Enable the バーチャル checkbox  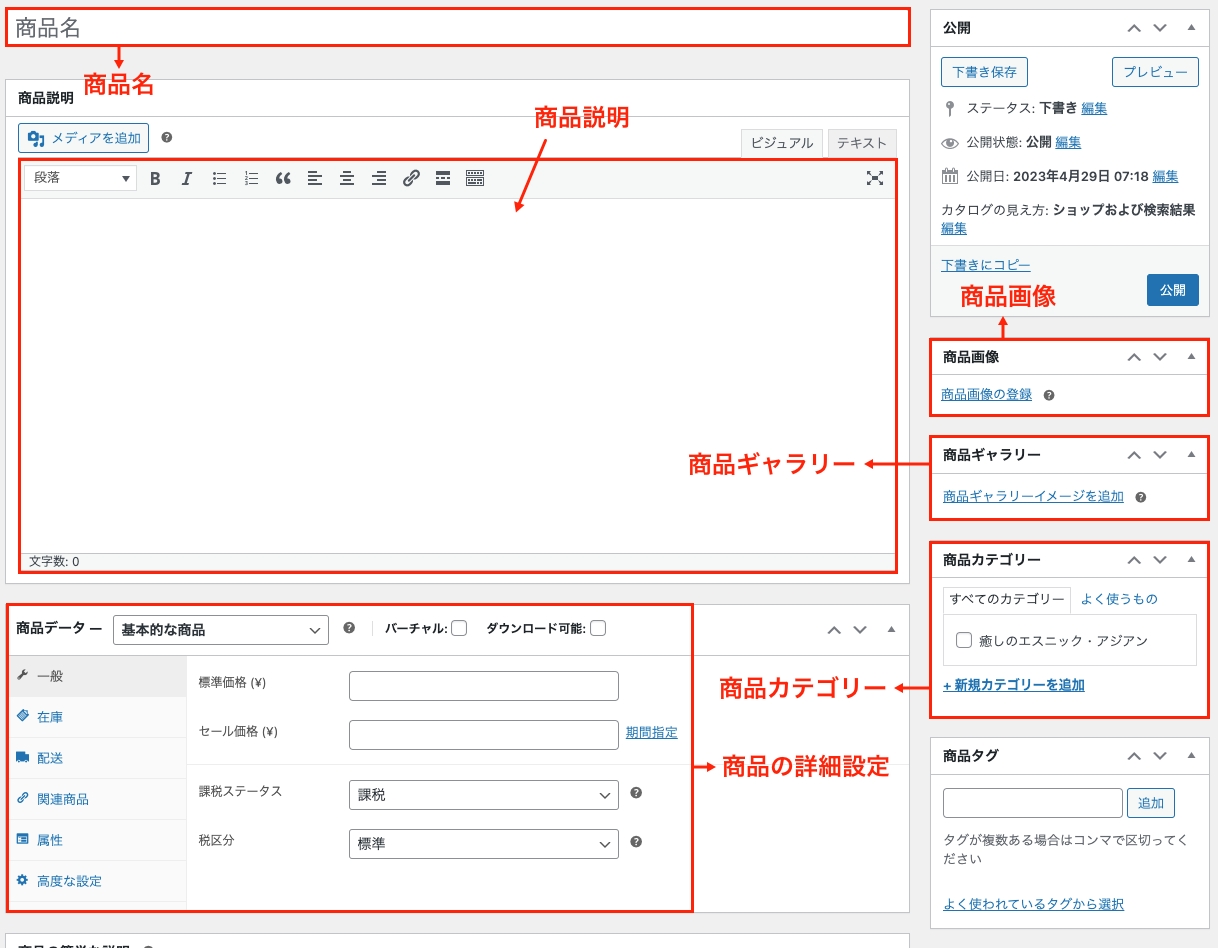click(459, 629)
